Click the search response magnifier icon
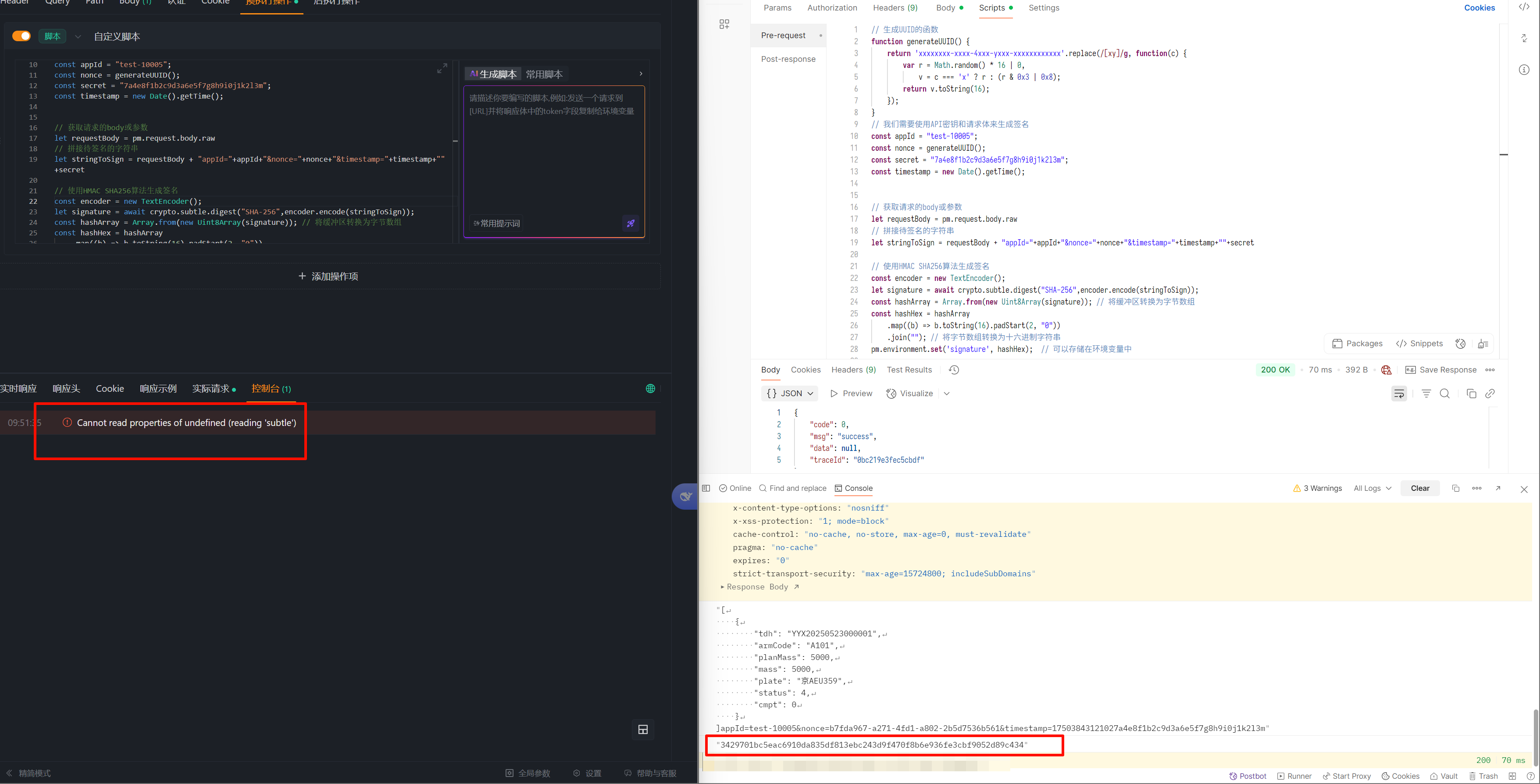The image size is (1540, 784). coord(1444,393)
